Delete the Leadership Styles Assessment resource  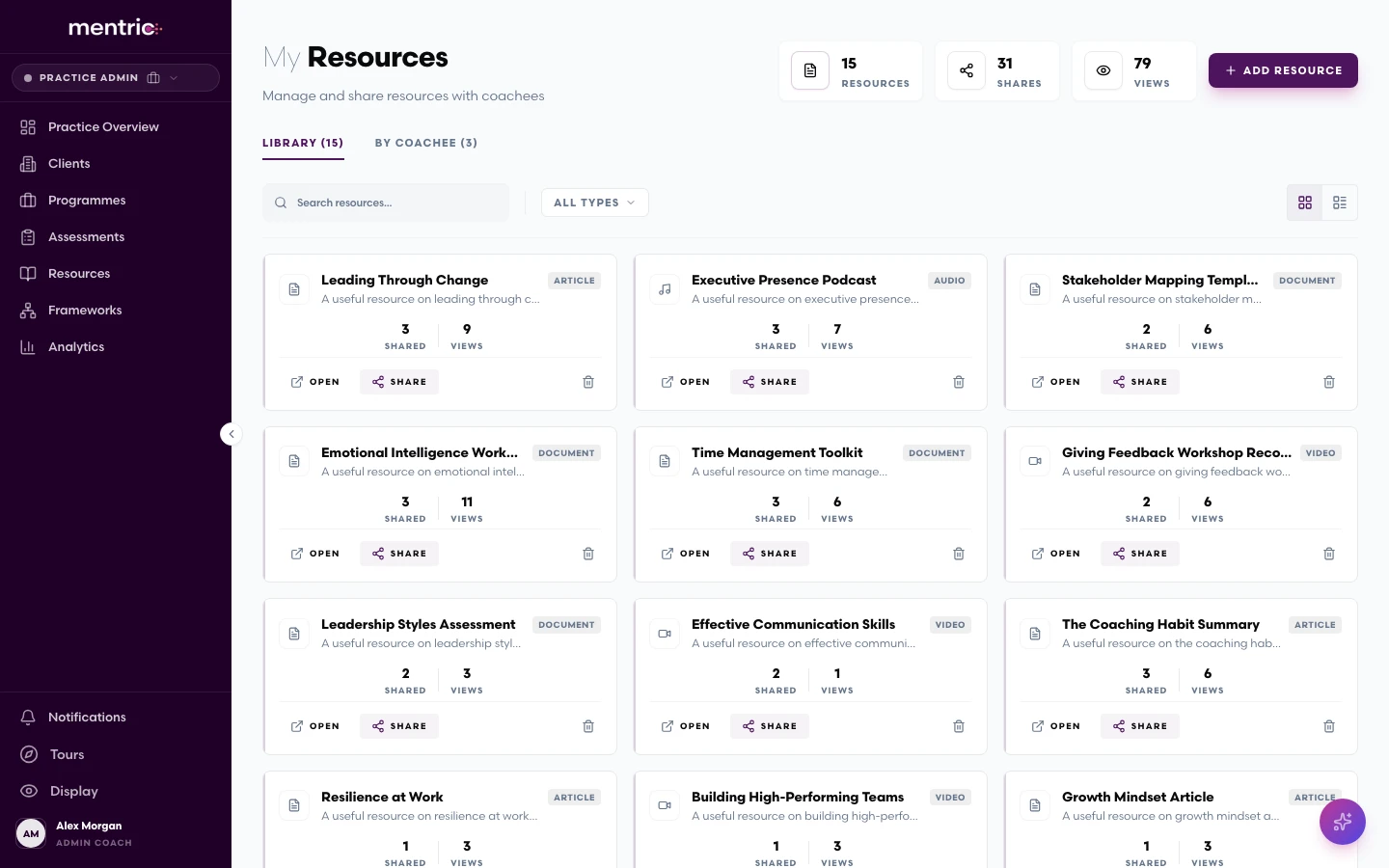[x=588, y=726]
